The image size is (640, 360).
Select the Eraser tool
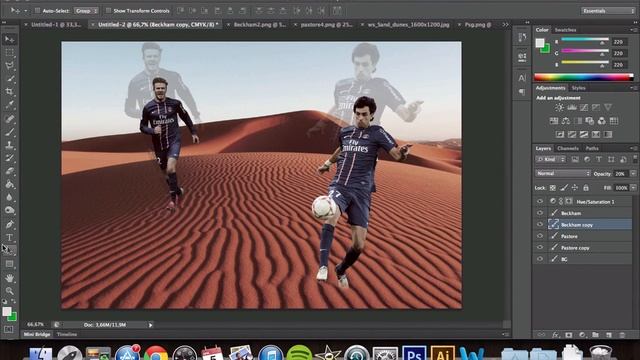[9, 171]
